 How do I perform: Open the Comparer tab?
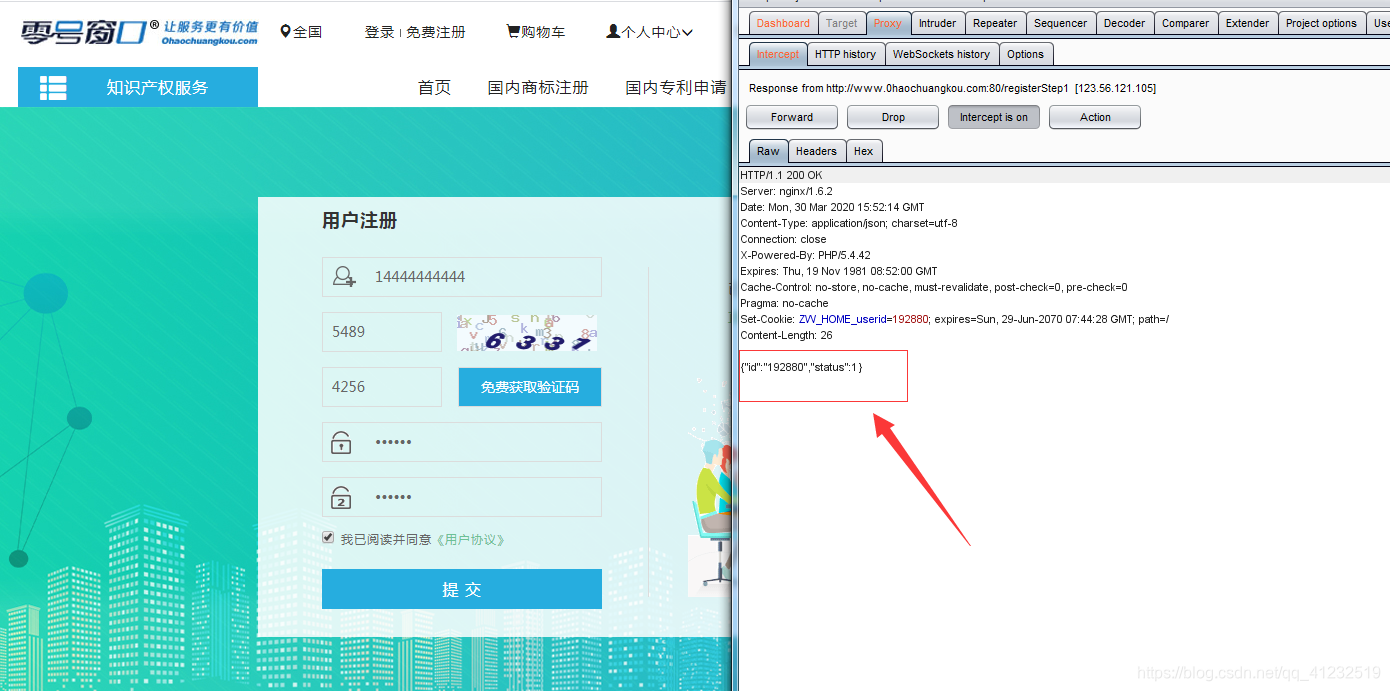(x=1186, y=23)
